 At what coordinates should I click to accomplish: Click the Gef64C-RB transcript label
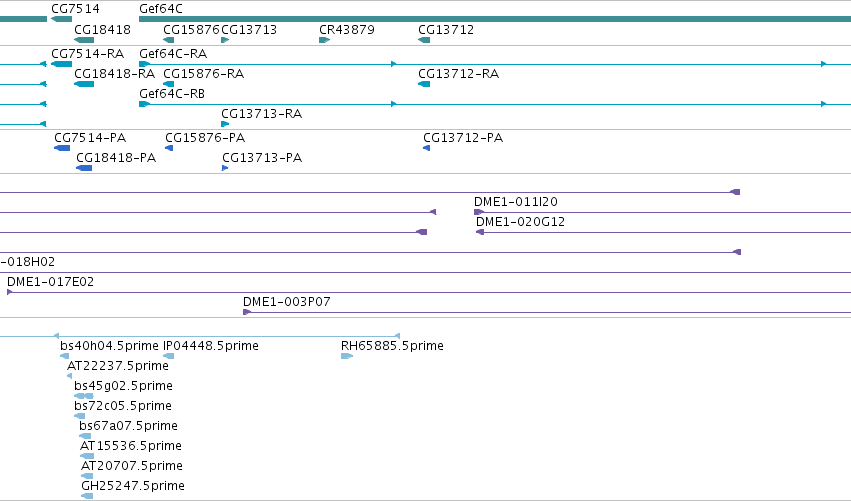click(172, 94)
